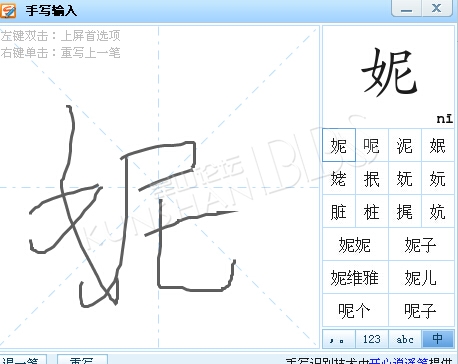The height and width of the screenshot is (364, 458).
Task: Pick candidate character 妔
Action: click(x=438, y=211)
